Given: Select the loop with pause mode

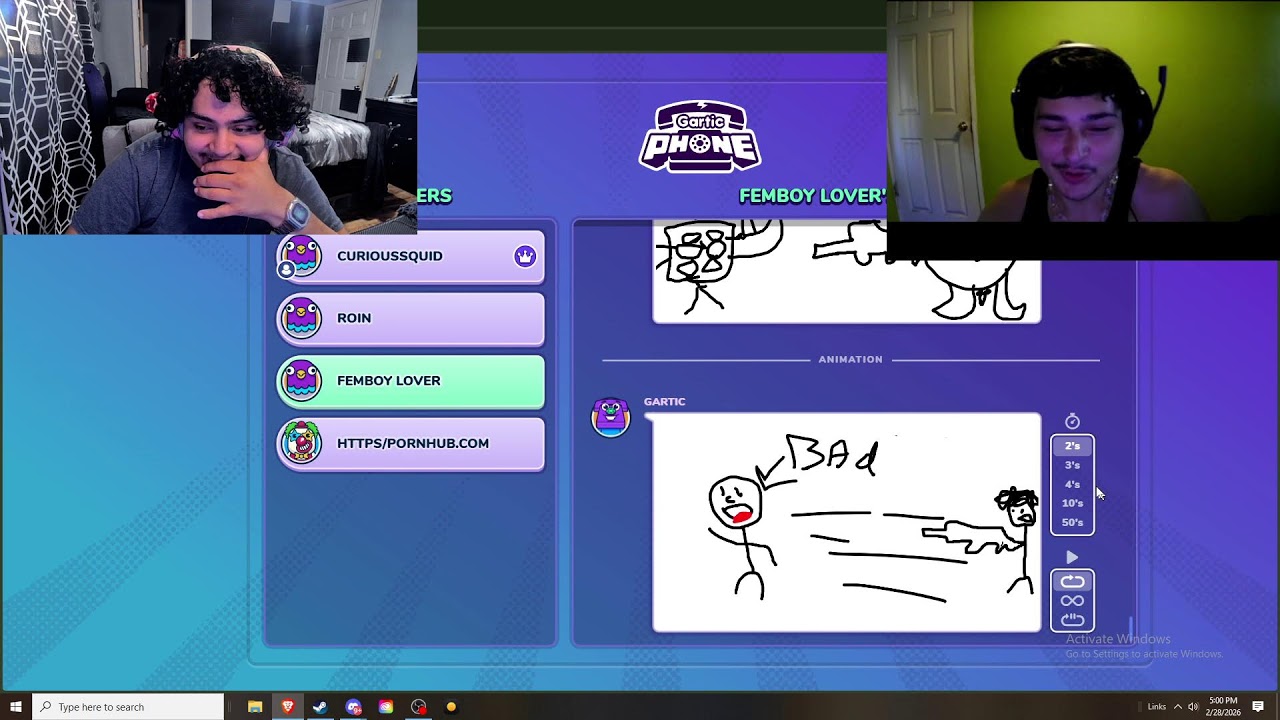Looking at the screenshot, I should tap(1072, 619).
